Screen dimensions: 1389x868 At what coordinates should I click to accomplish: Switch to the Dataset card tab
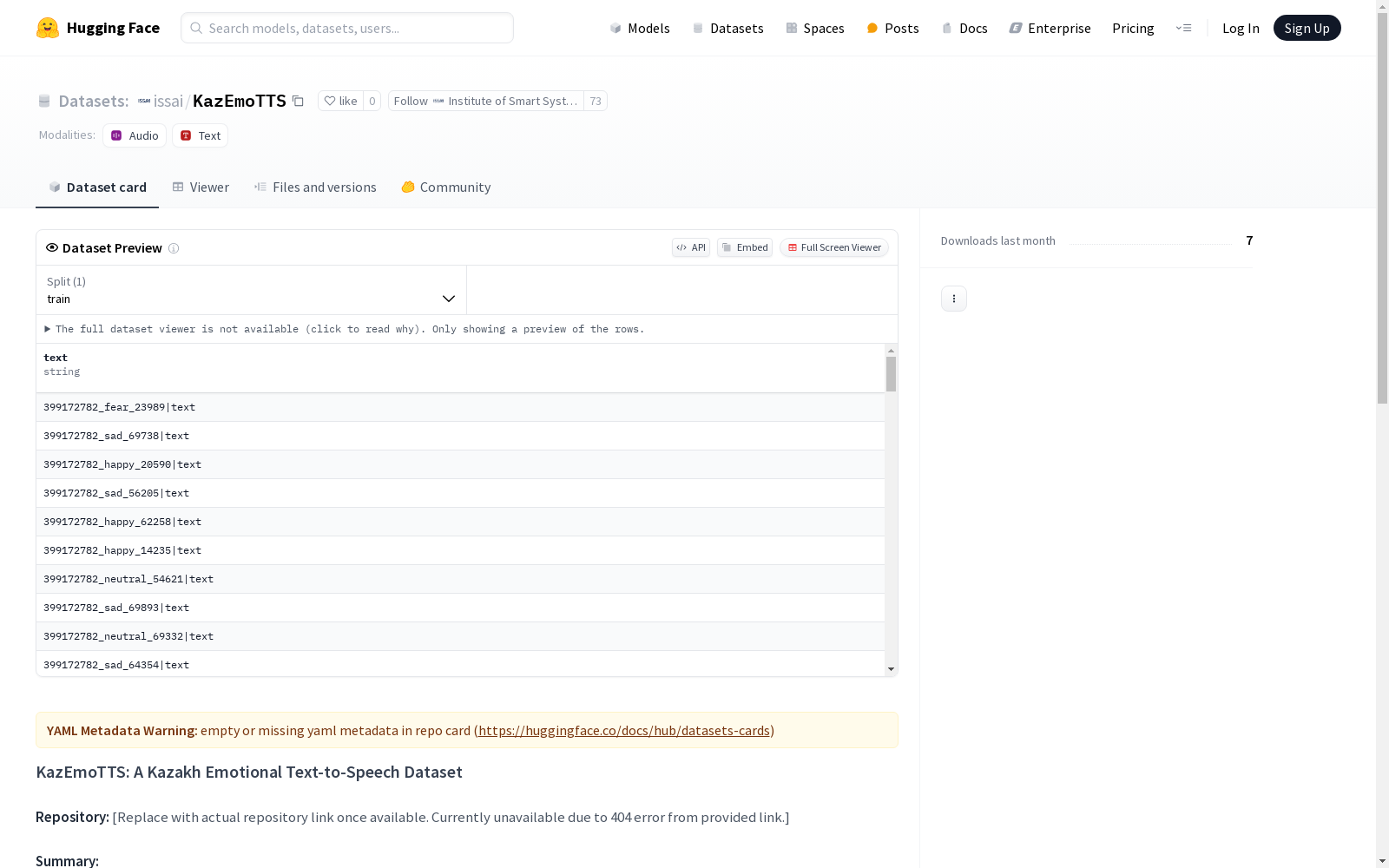pos(97,187)
